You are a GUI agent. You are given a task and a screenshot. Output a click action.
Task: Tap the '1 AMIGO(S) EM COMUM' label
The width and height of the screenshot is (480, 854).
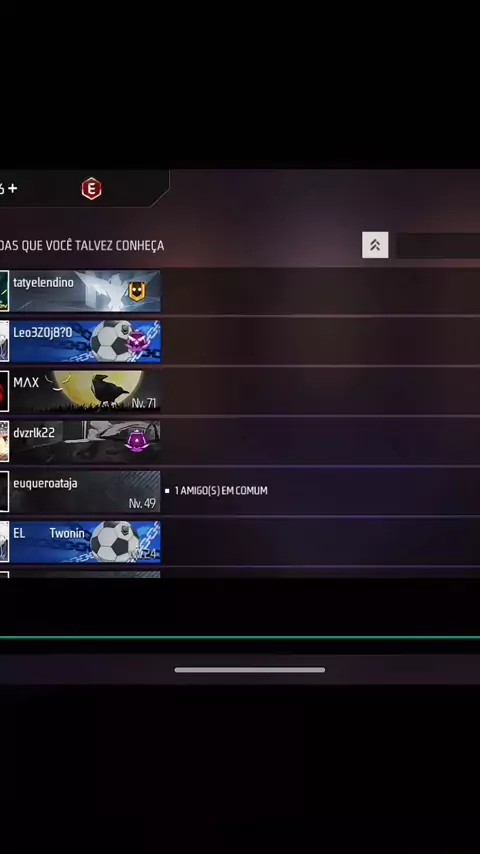click(221, 491)
